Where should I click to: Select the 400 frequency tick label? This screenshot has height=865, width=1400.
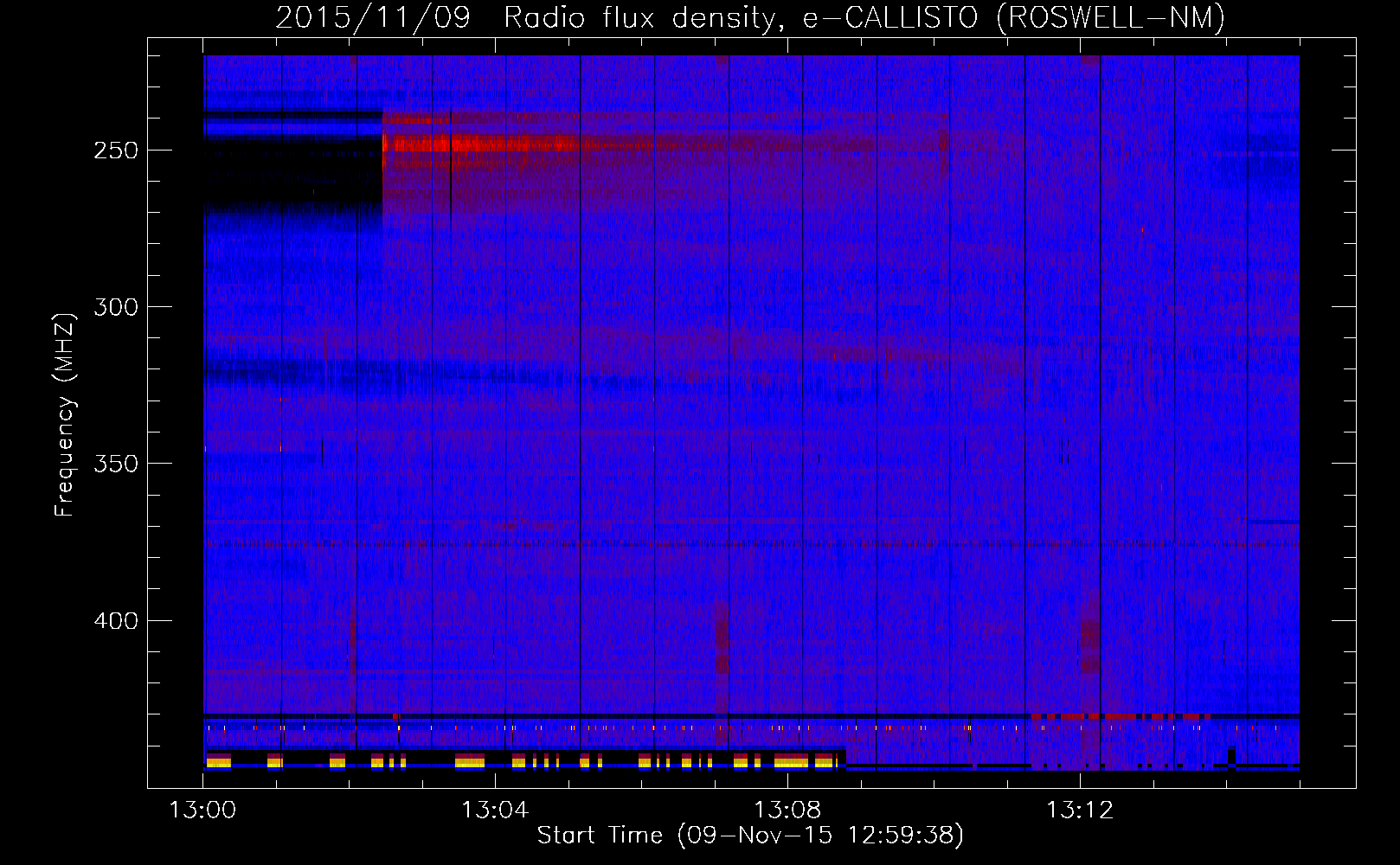click(116, 621)
